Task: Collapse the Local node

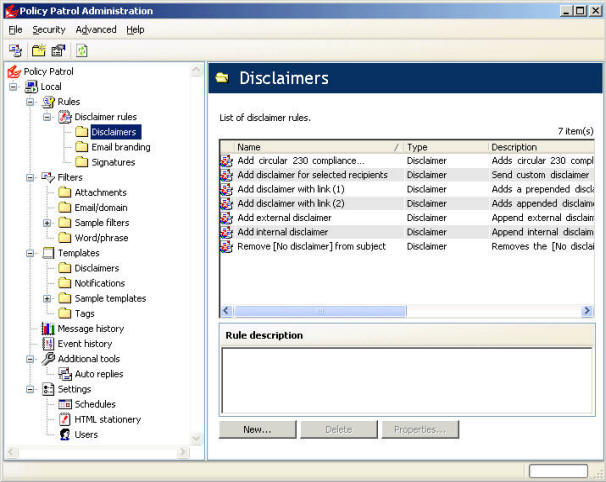Action: (13, 87)
